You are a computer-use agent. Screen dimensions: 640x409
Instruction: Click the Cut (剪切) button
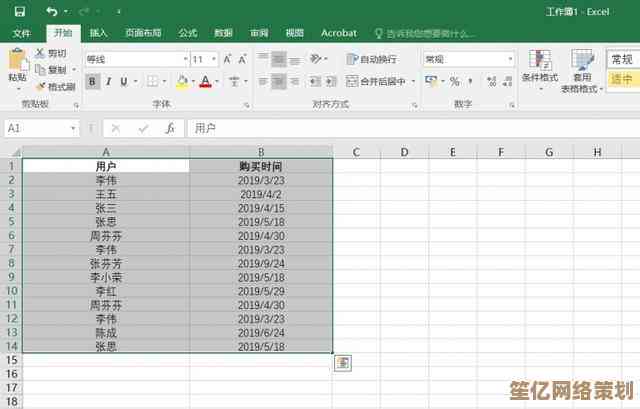point(50,53)
